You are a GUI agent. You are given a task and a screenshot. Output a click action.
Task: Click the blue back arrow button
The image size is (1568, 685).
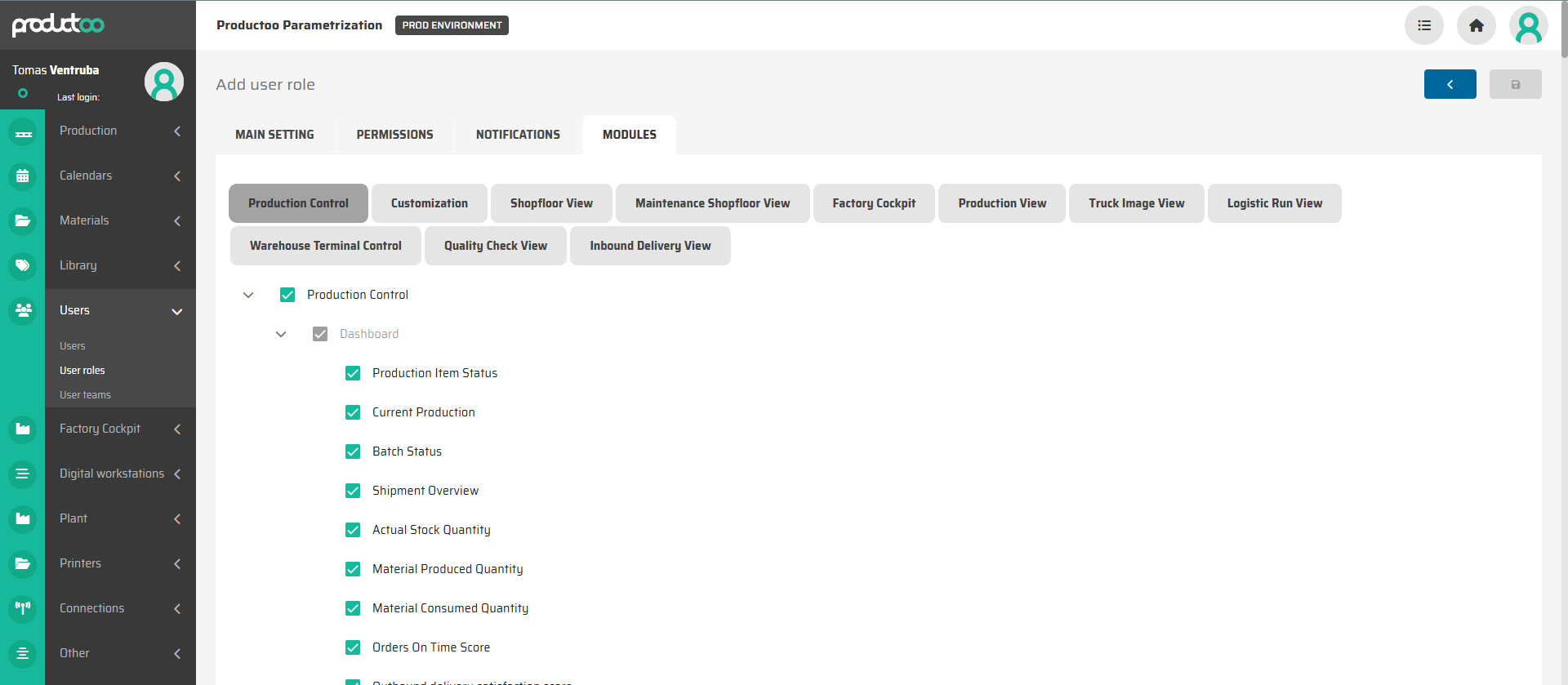tap(1450, 84)
